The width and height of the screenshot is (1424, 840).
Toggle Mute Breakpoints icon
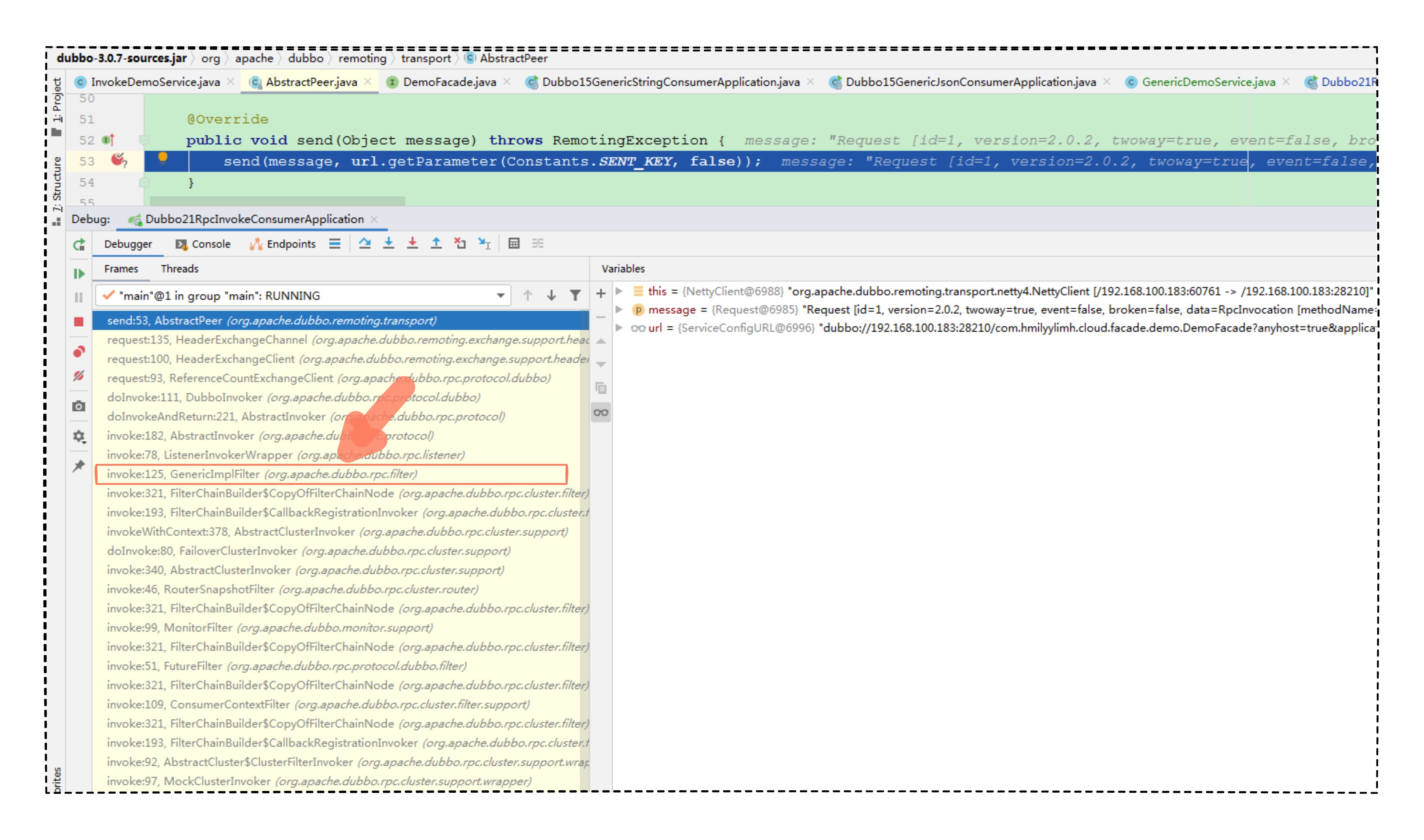(79, 376)
